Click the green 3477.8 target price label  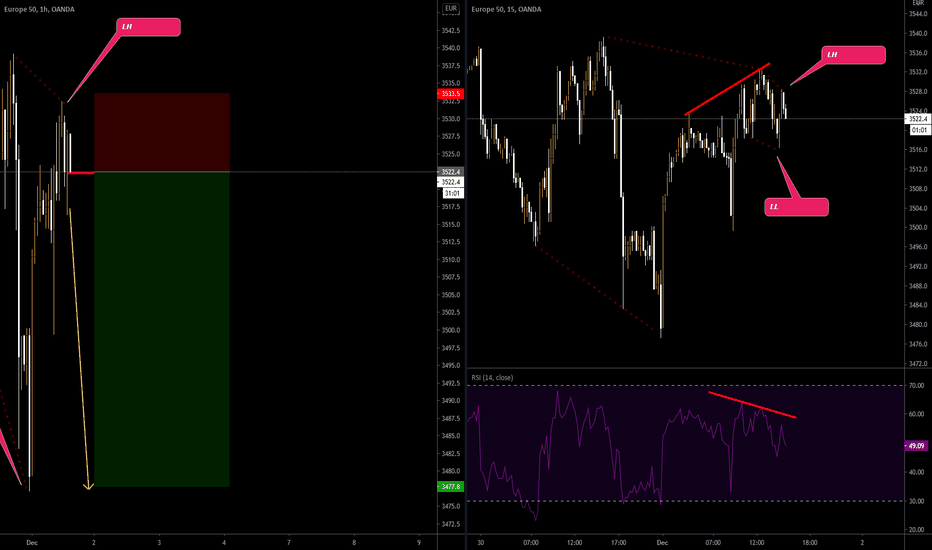click(451, 486)
